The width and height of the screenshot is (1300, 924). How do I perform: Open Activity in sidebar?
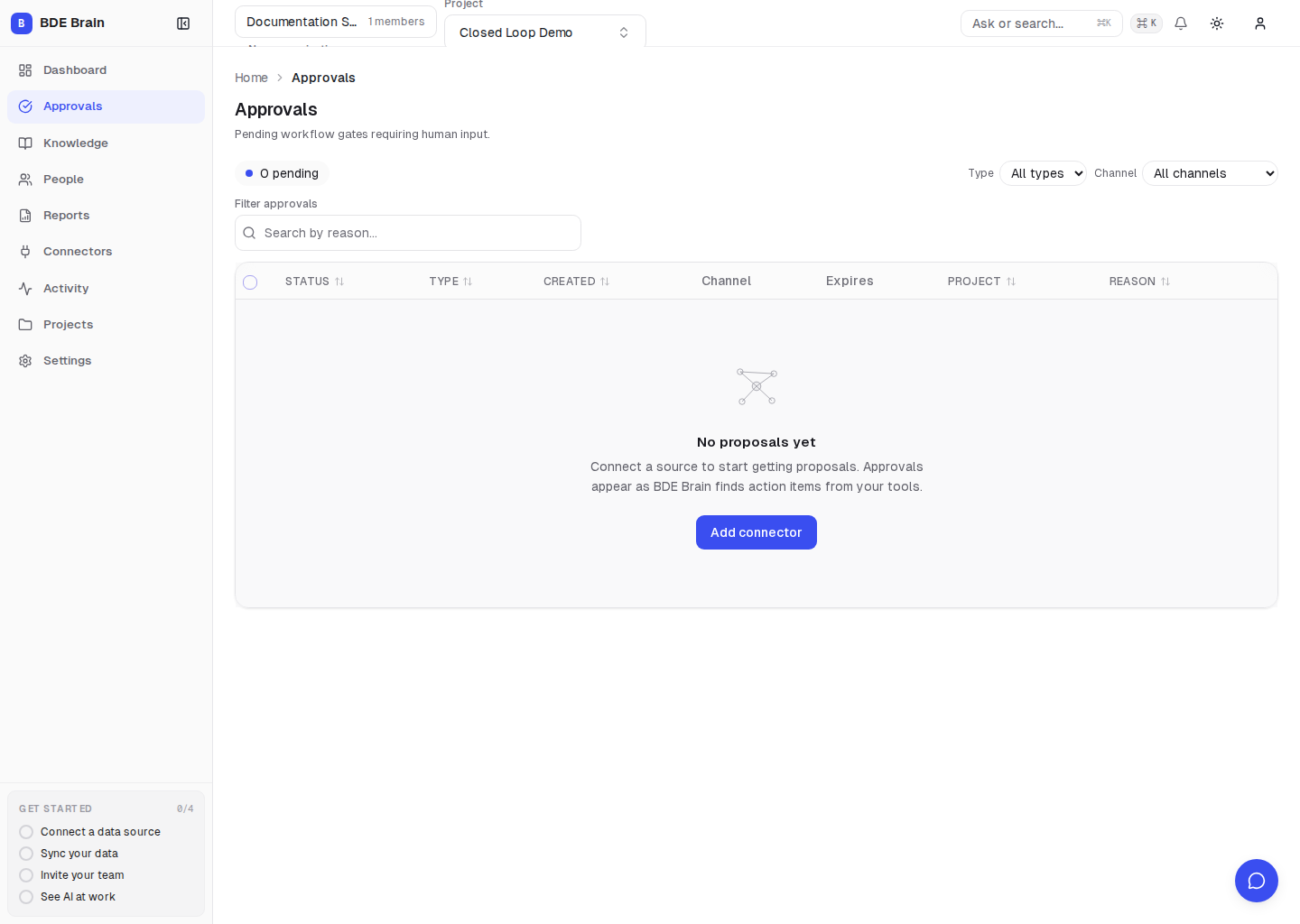coord(107,289)
